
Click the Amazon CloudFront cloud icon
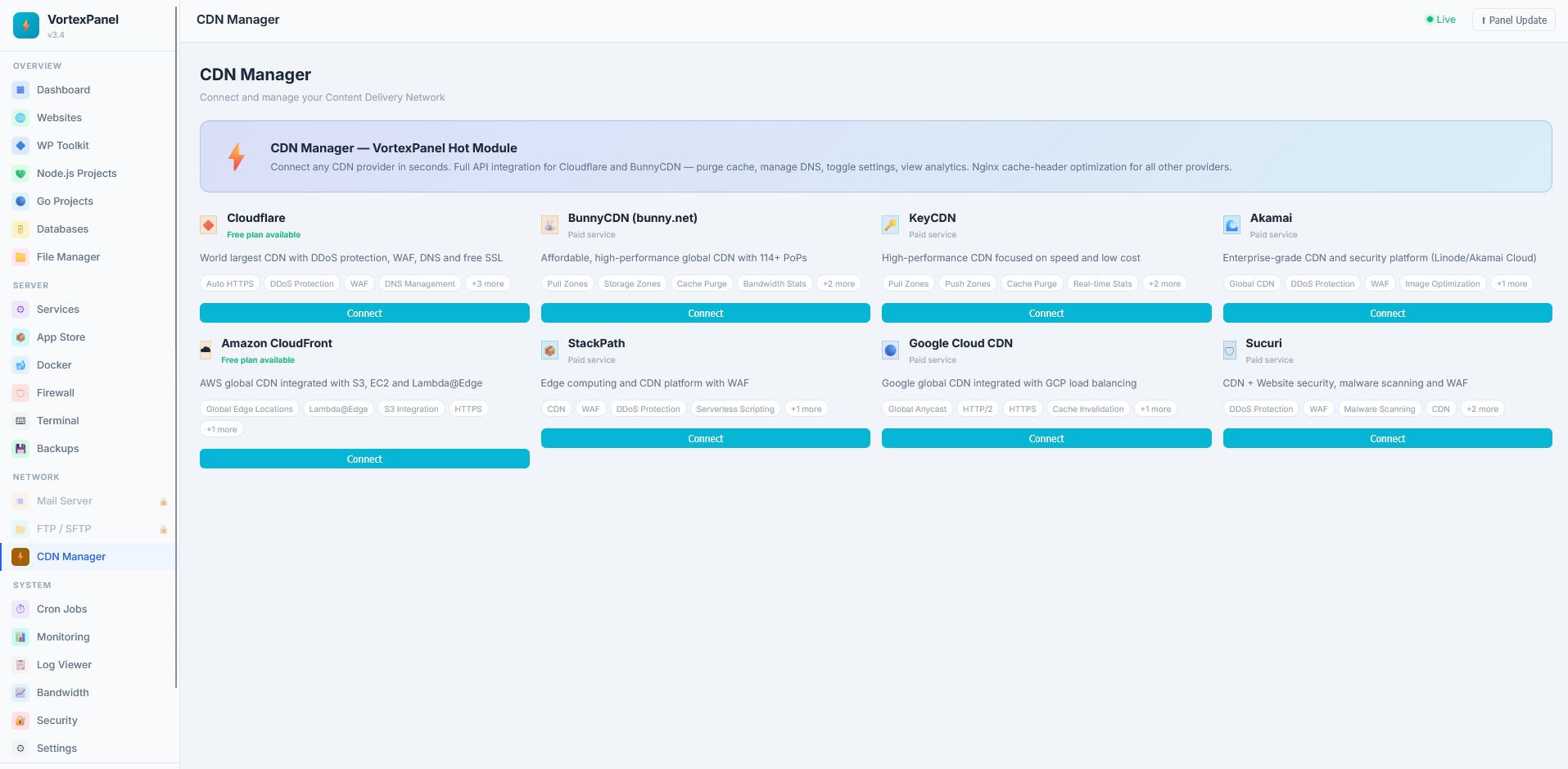coord(206,351)
